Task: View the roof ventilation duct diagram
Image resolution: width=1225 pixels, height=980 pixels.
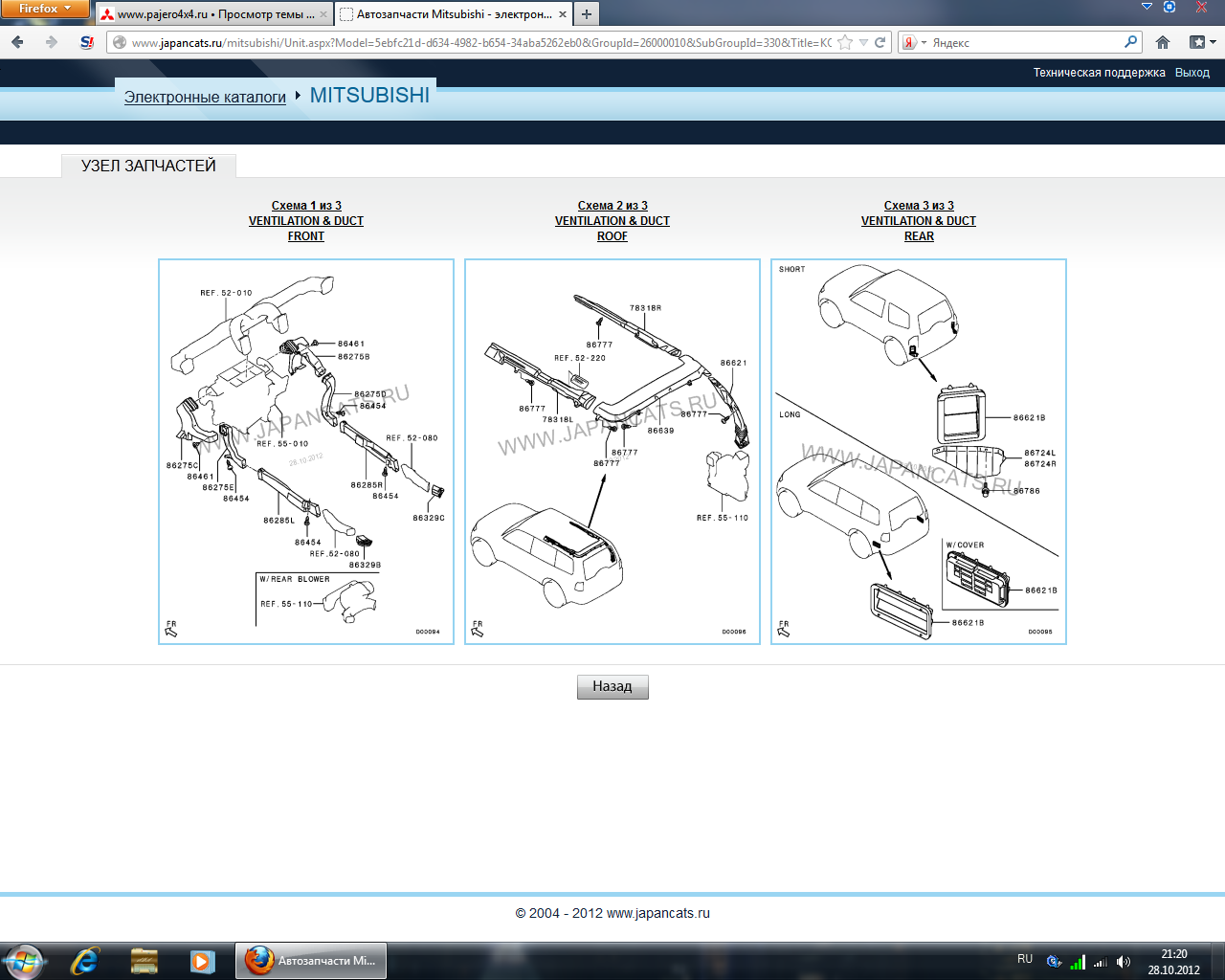Action: (612, 452)
